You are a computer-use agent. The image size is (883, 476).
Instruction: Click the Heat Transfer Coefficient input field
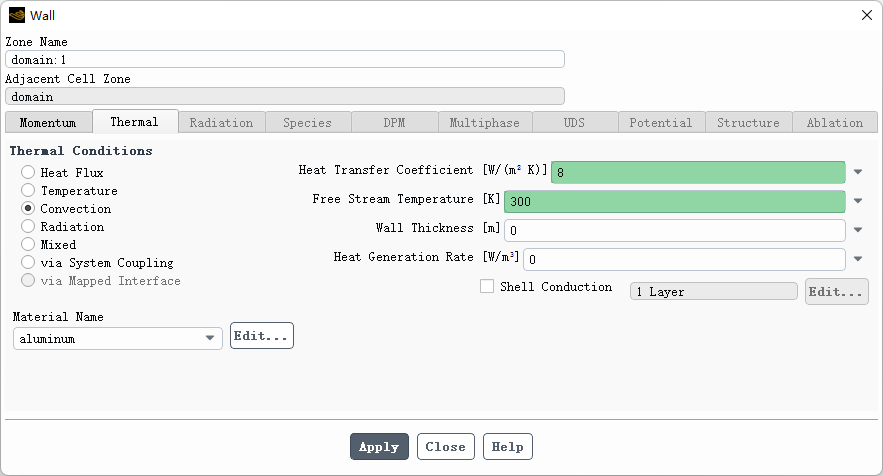[x=698, y=172]
